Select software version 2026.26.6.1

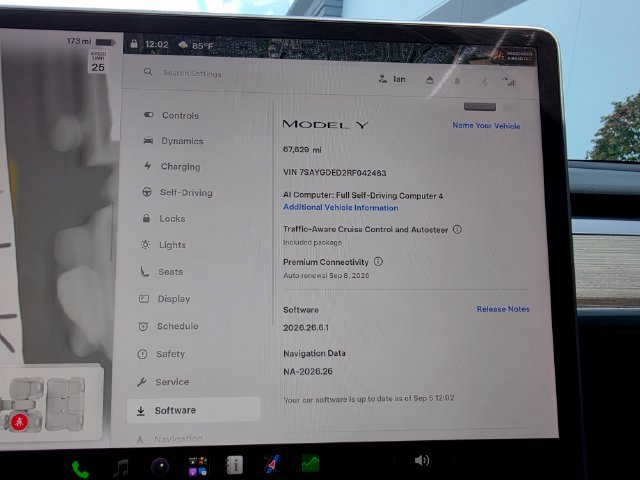coord(306,327)
